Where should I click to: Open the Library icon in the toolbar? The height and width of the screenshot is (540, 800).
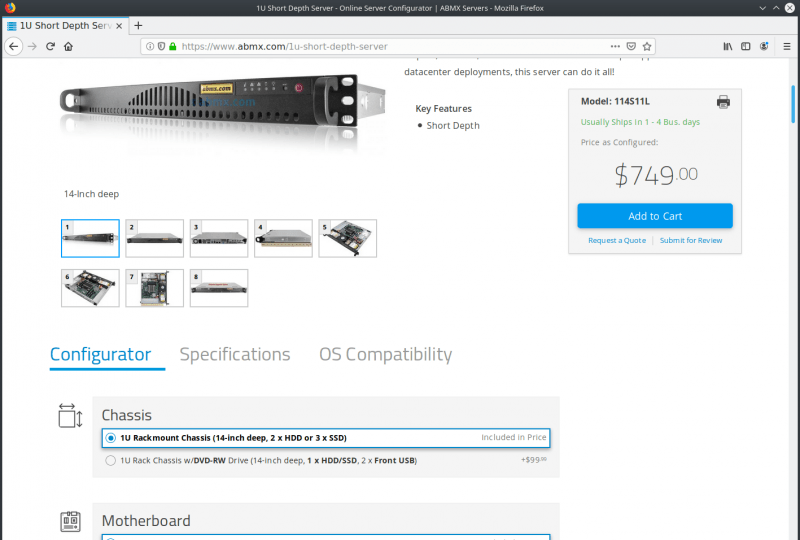click(728, 46)
